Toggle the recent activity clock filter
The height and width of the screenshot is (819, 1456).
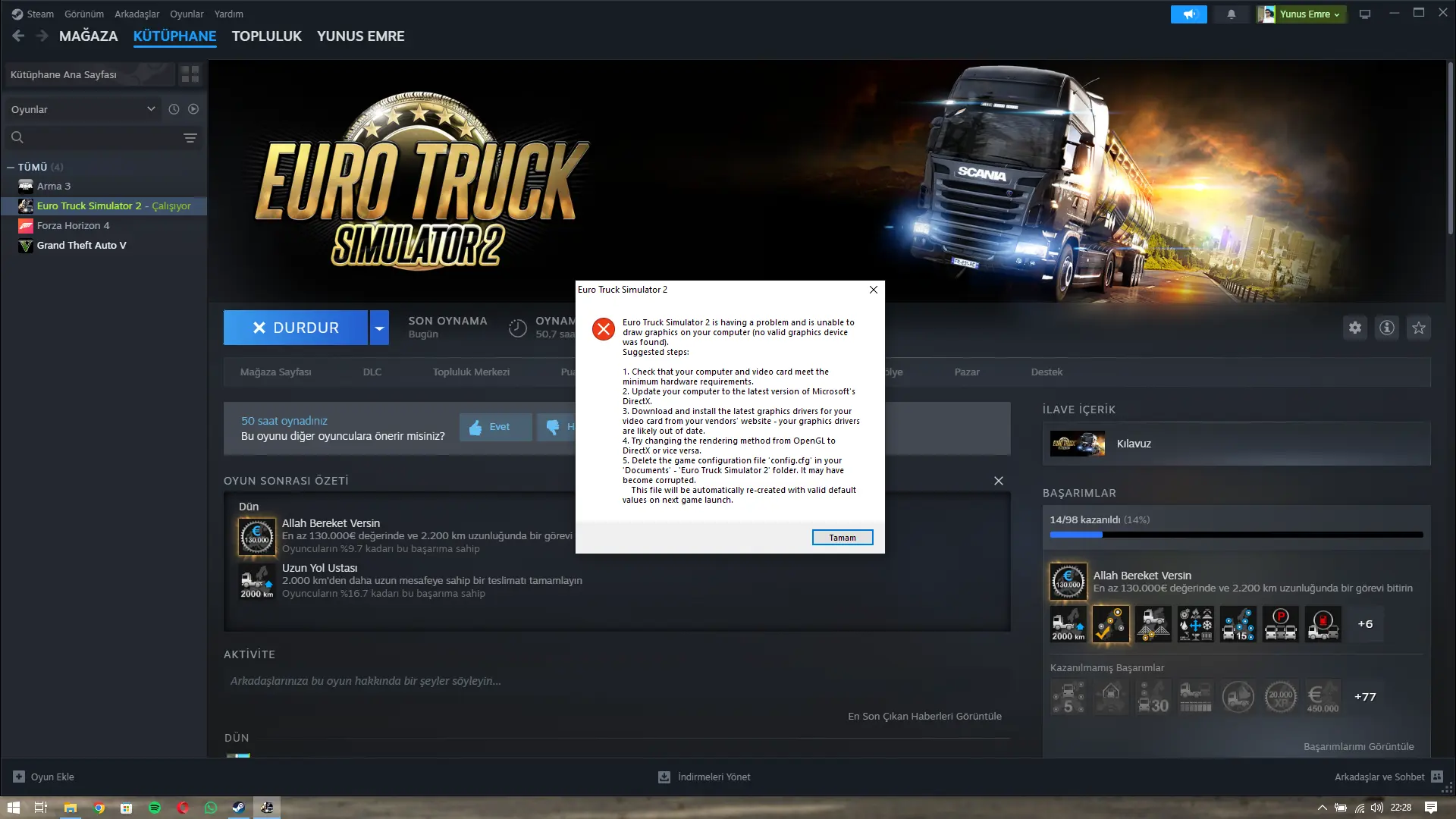click(x=174, y=109)
